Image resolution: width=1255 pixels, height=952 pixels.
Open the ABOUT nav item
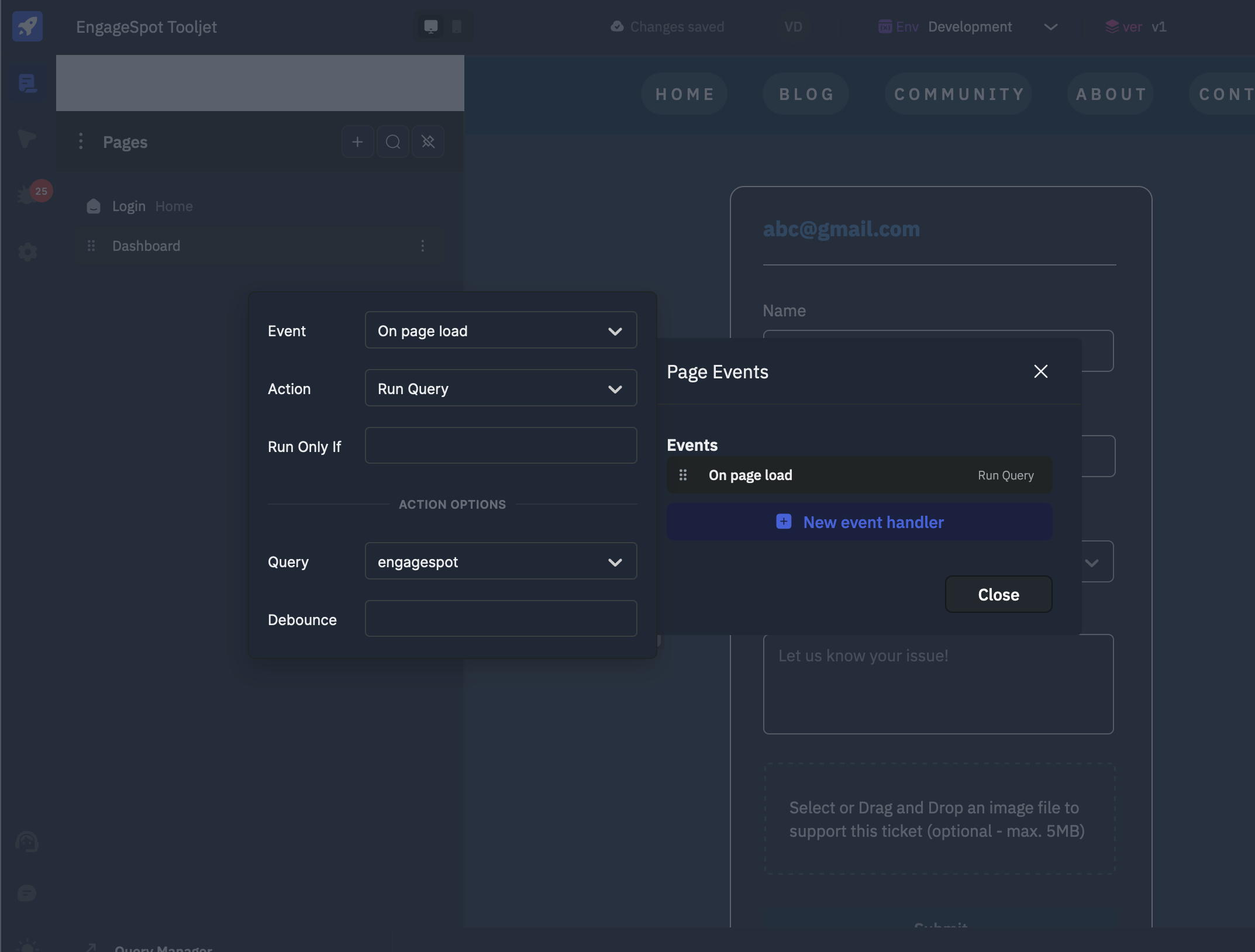coord(1111,94)
